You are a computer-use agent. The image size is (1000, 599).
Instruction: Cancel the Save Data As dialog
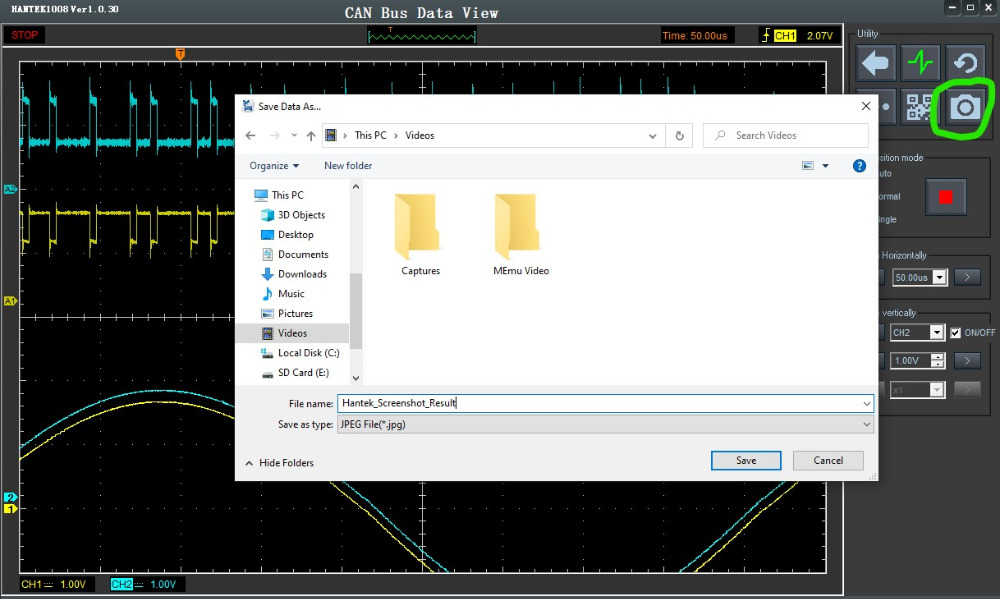828,460
